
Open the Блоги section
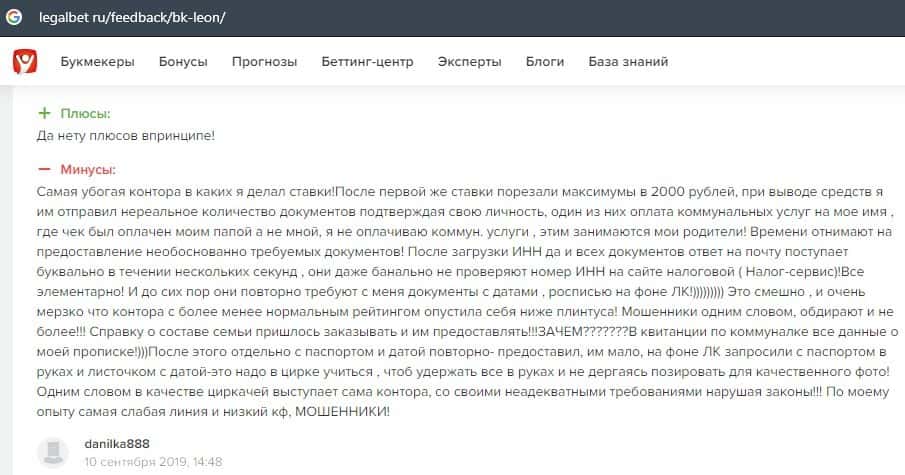tap(545, 62)
